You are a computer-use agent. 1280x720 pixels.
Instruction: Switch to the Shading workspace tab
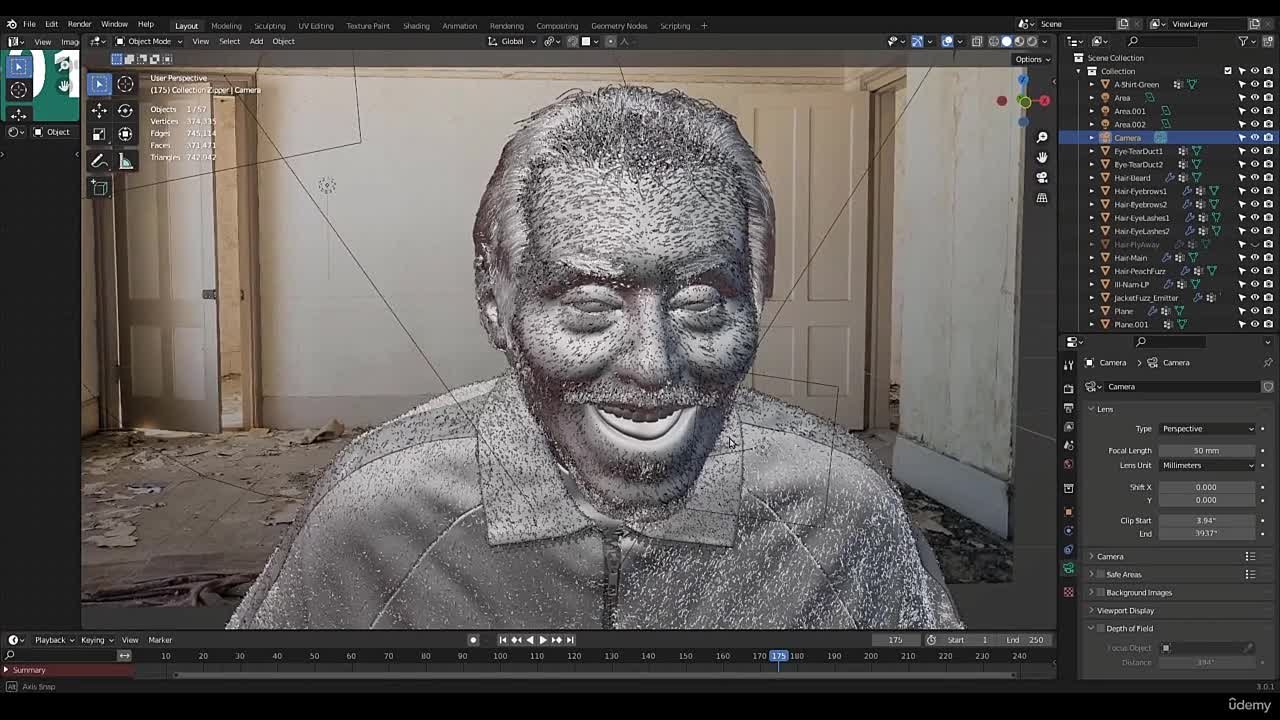click(416, 25)
